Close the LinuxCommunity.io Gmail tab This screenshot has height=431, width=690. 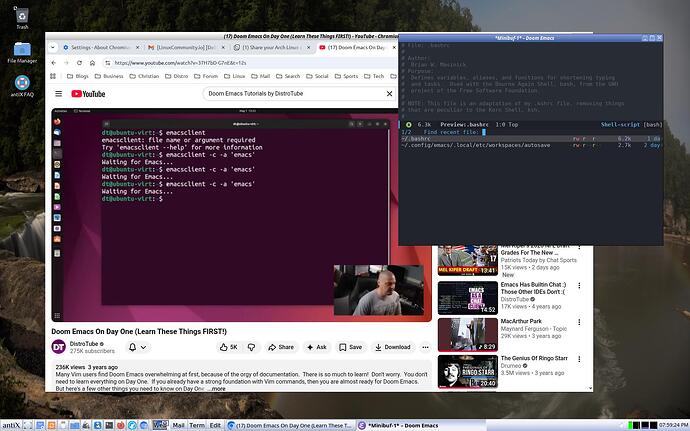[223, 47]
